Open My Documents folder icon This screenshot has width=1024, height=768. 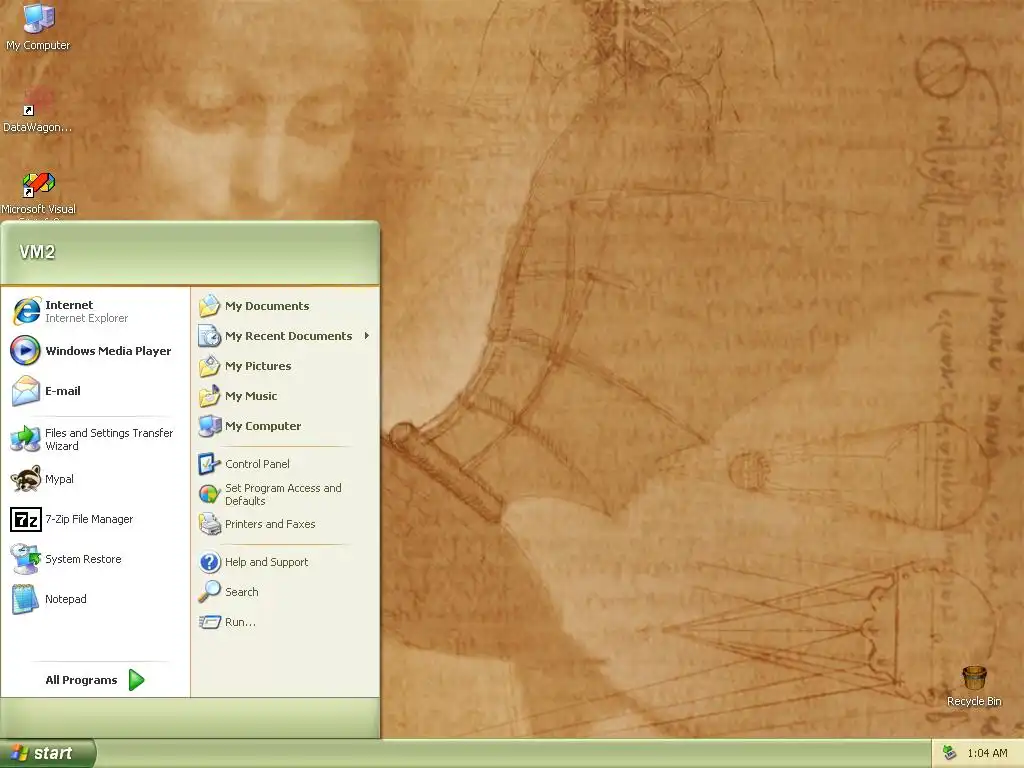(x=209, y=306)
